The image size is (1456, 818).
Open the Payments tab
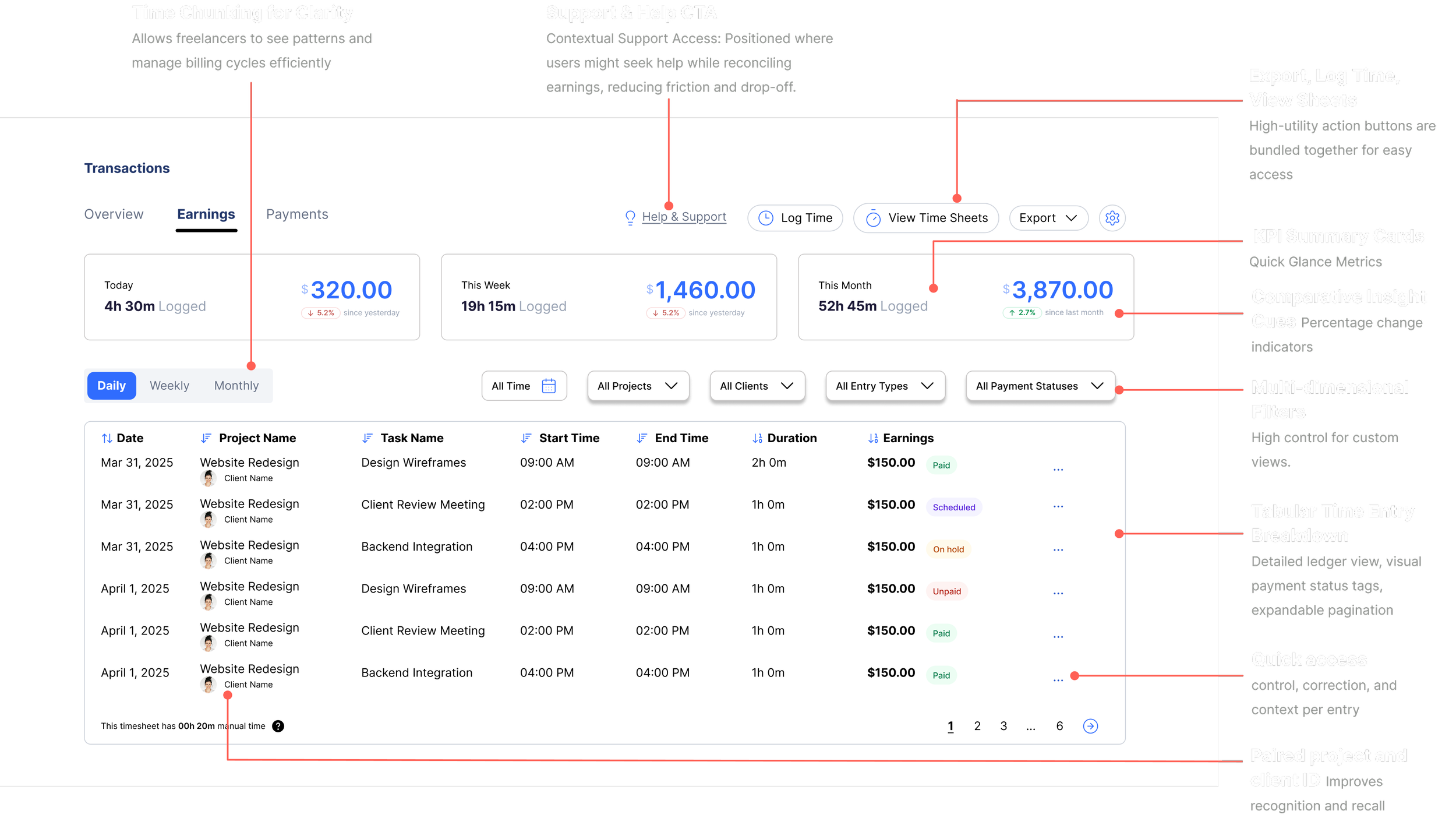point(297,214)
